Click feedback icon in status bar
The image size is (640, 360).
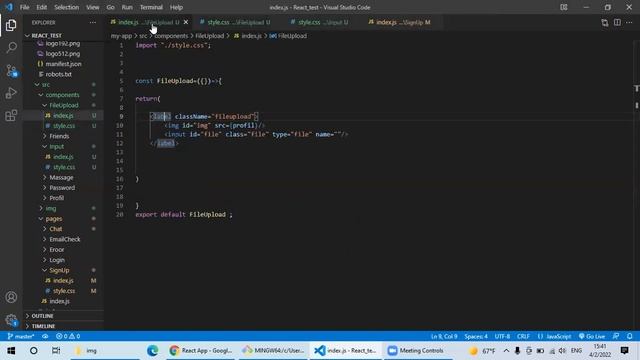[x=616, y=336]
